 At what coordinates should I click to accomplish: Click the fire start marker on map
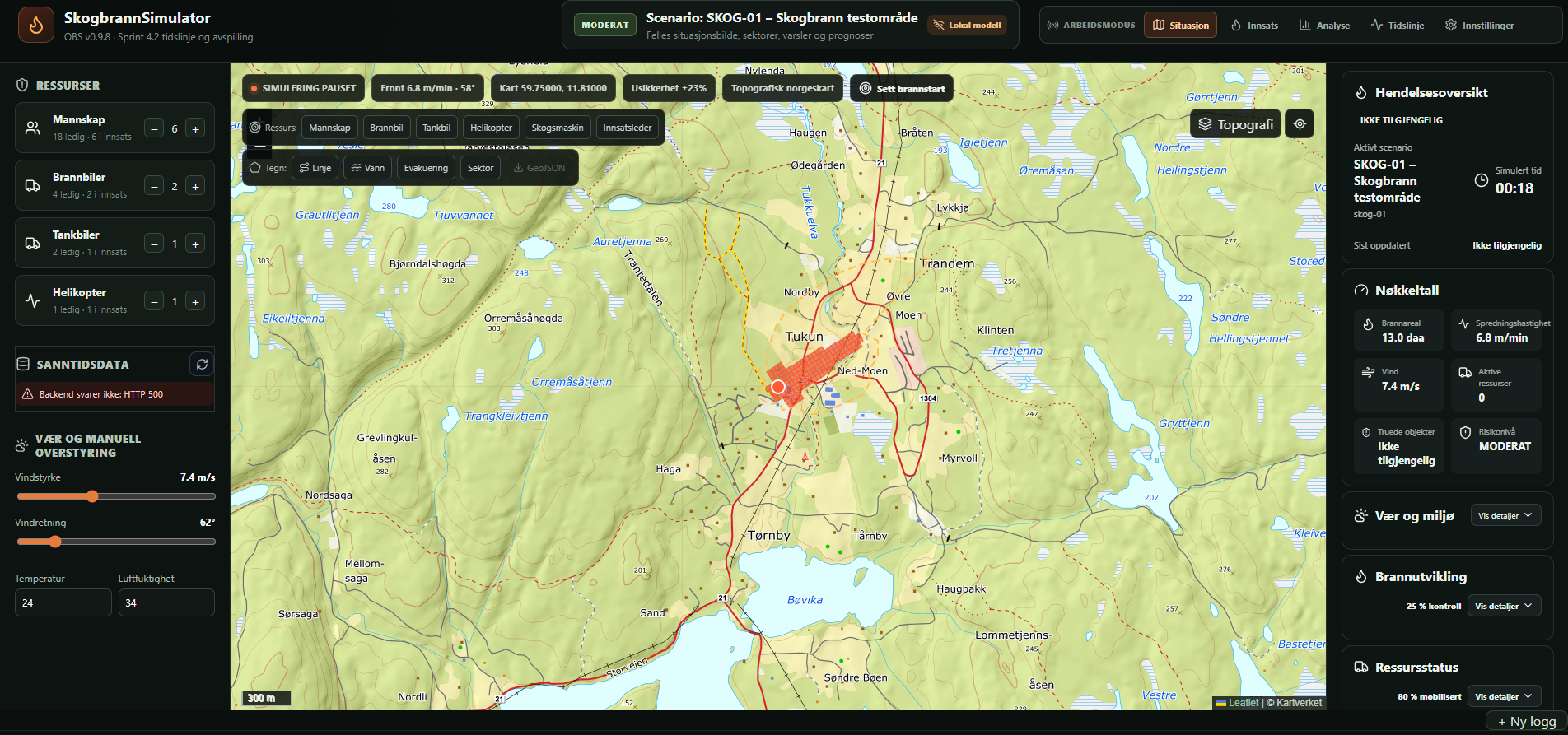click(x=778, y=387)
